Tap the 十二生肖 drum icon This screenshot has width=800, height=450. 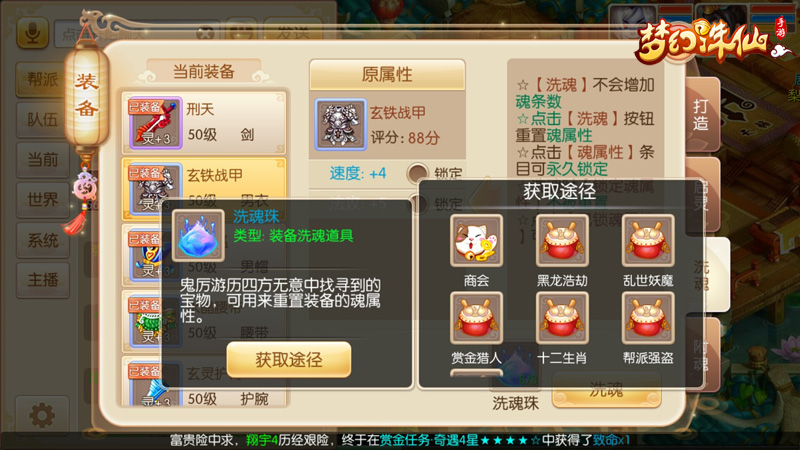point(562,318)
